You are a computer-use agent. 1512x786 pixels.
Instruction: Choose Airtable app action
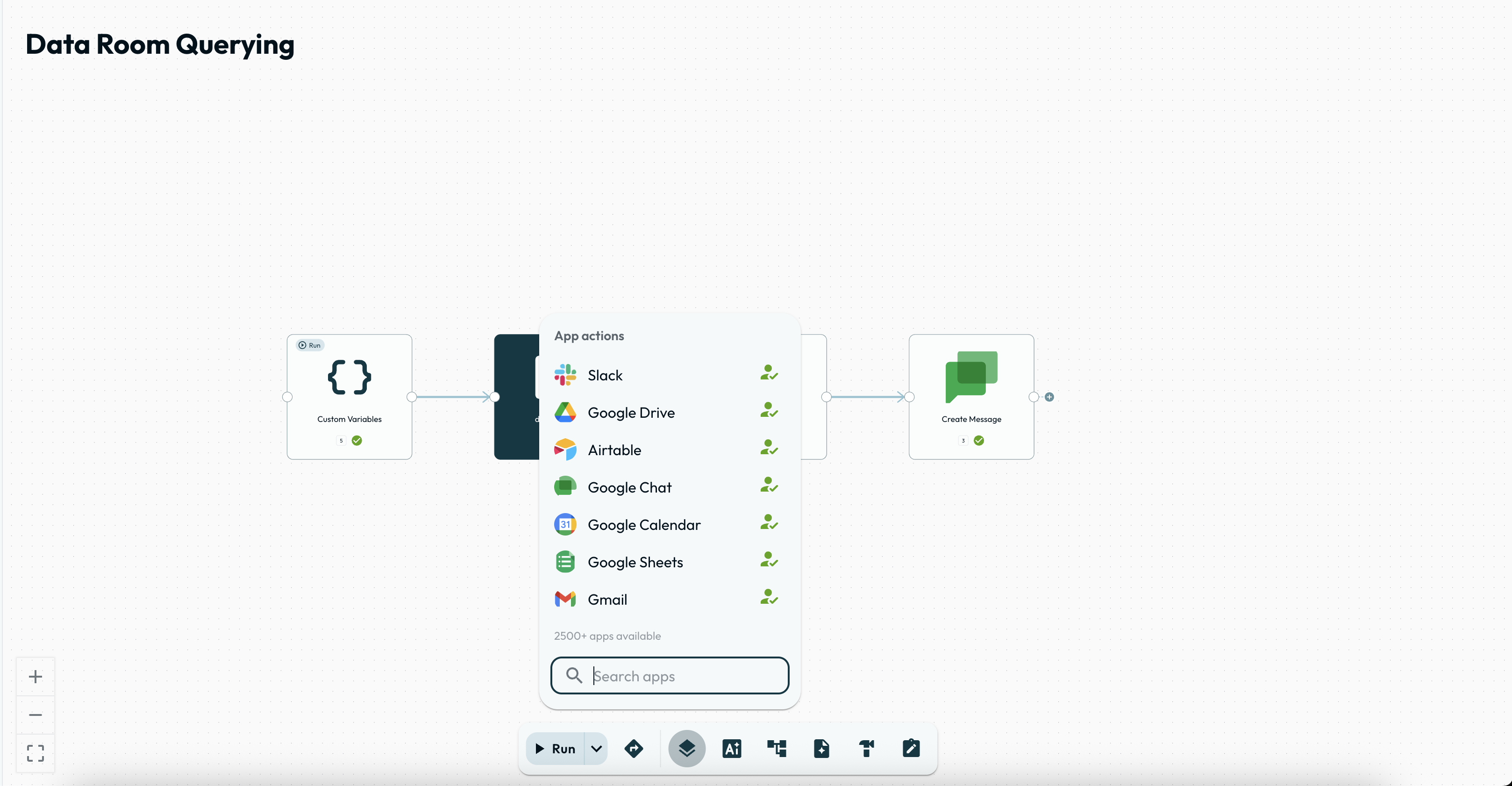tap(614, 450)
